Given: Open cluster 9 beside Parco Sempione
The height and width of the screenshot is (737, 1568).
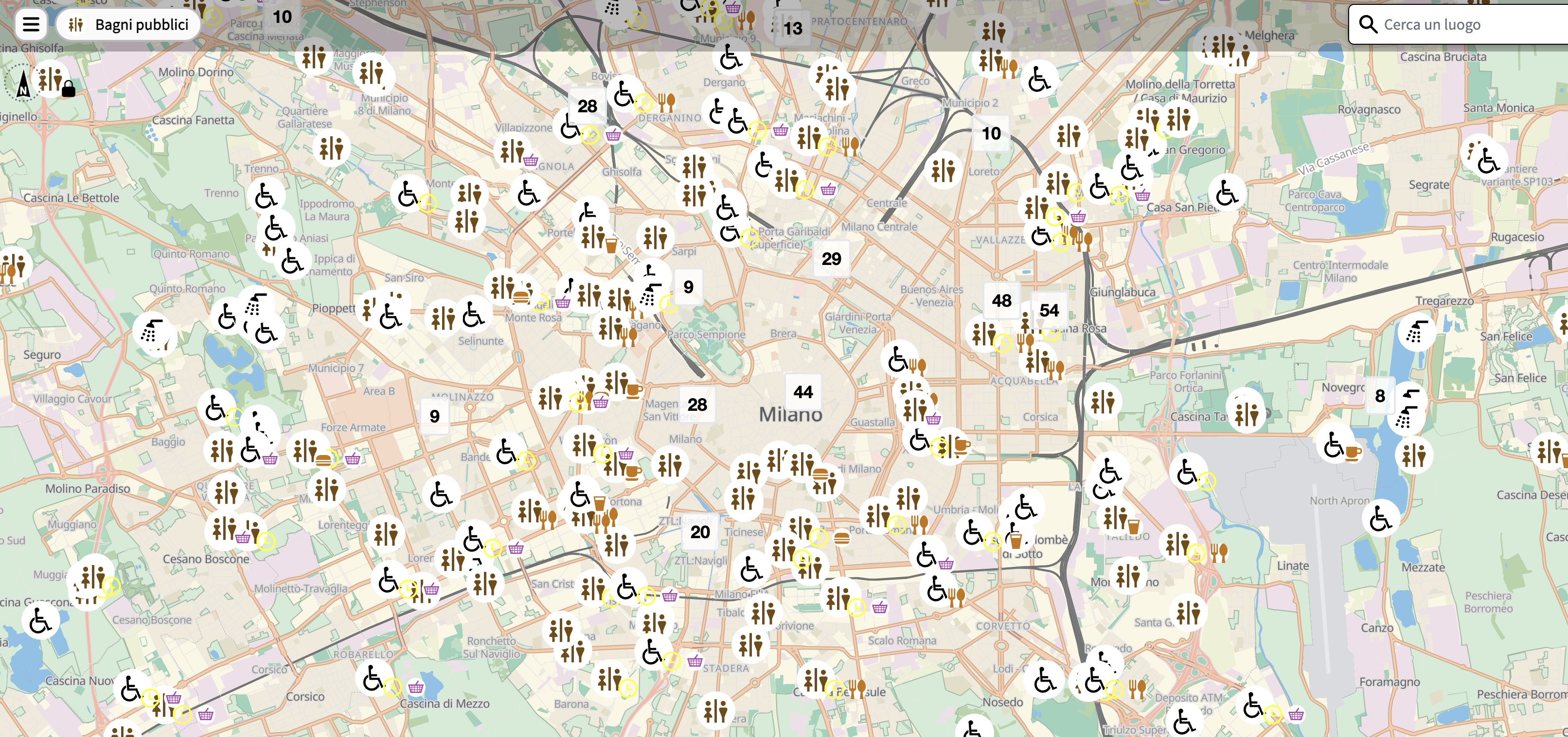Looking at the screenshot, I should [x=689, y=287].
